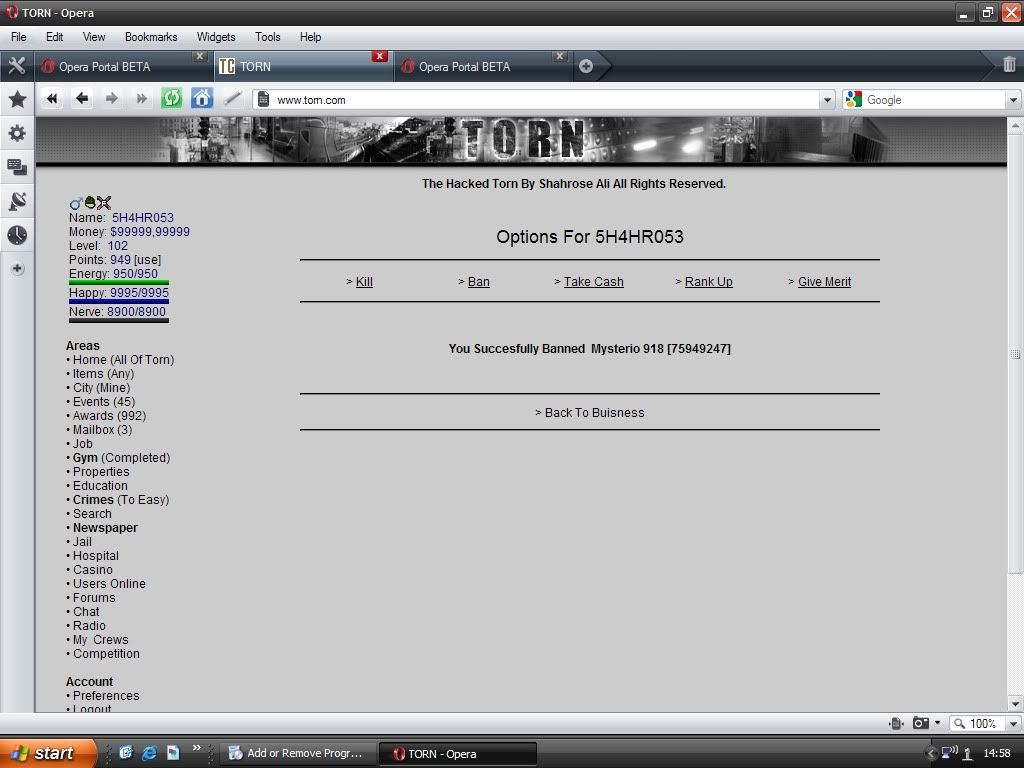Open the Preferences account link

pyautogui.click(x=106, y=696)
